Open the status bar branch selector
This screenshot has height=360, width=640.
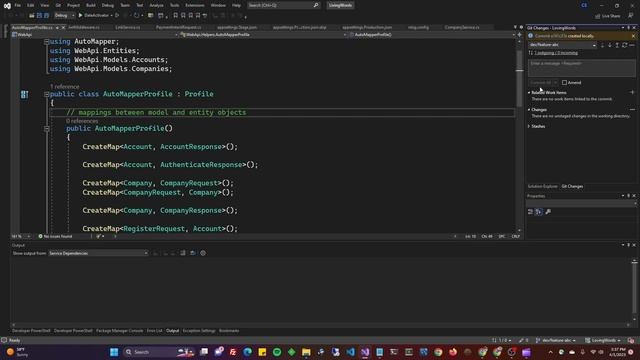[556, 340]
